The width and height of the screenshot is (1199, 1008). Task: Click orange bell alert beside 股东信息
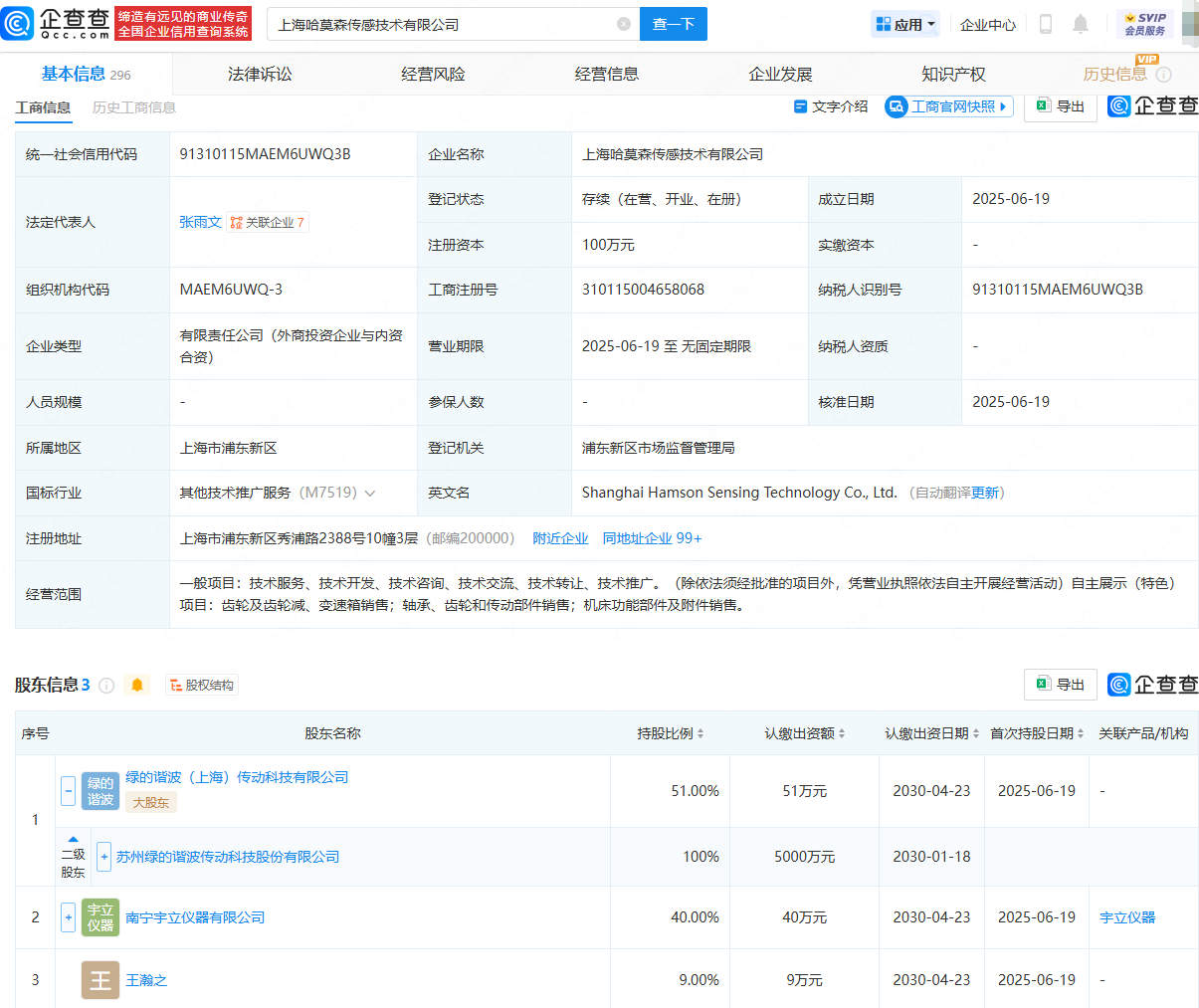point(137,685)
